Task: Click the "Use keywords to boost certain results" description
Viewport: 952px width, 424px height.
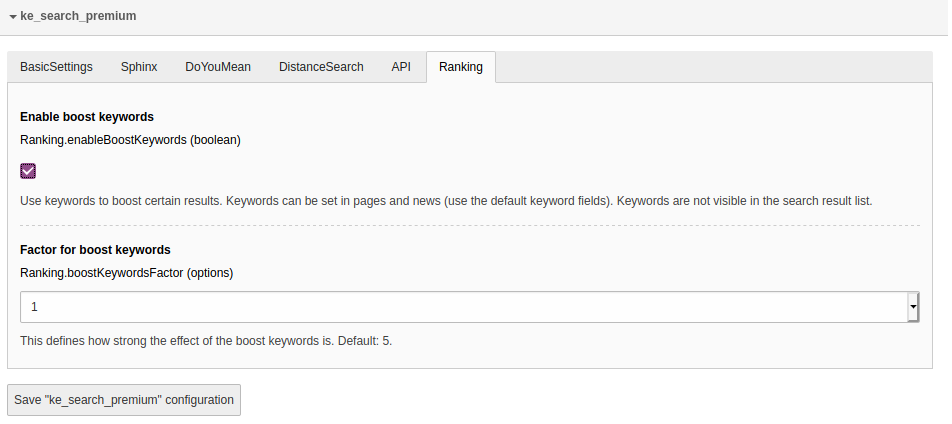Action: point(446,200)
